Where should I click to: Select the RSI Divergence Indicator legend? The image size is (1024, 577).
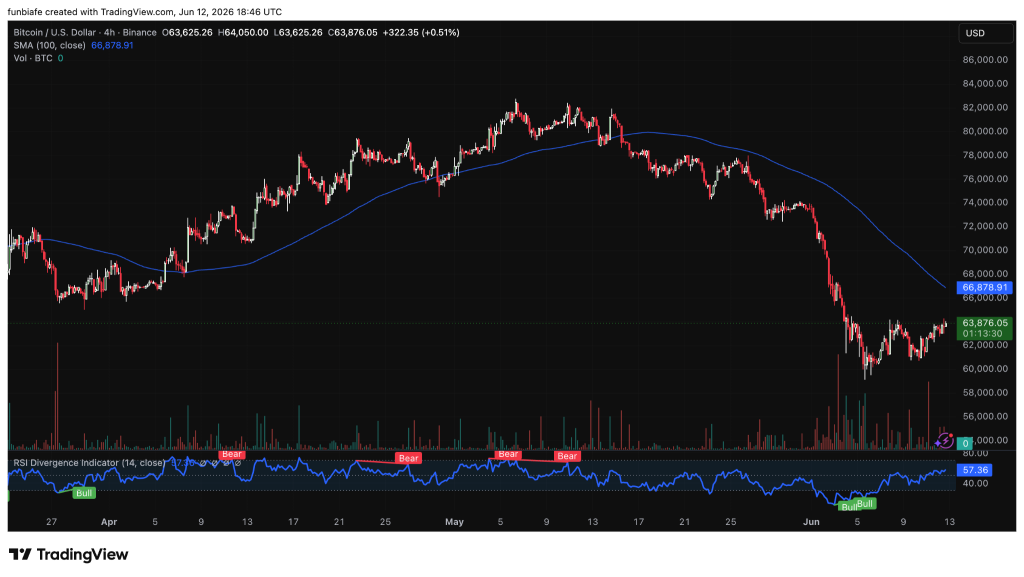click(x=89, y=463)
